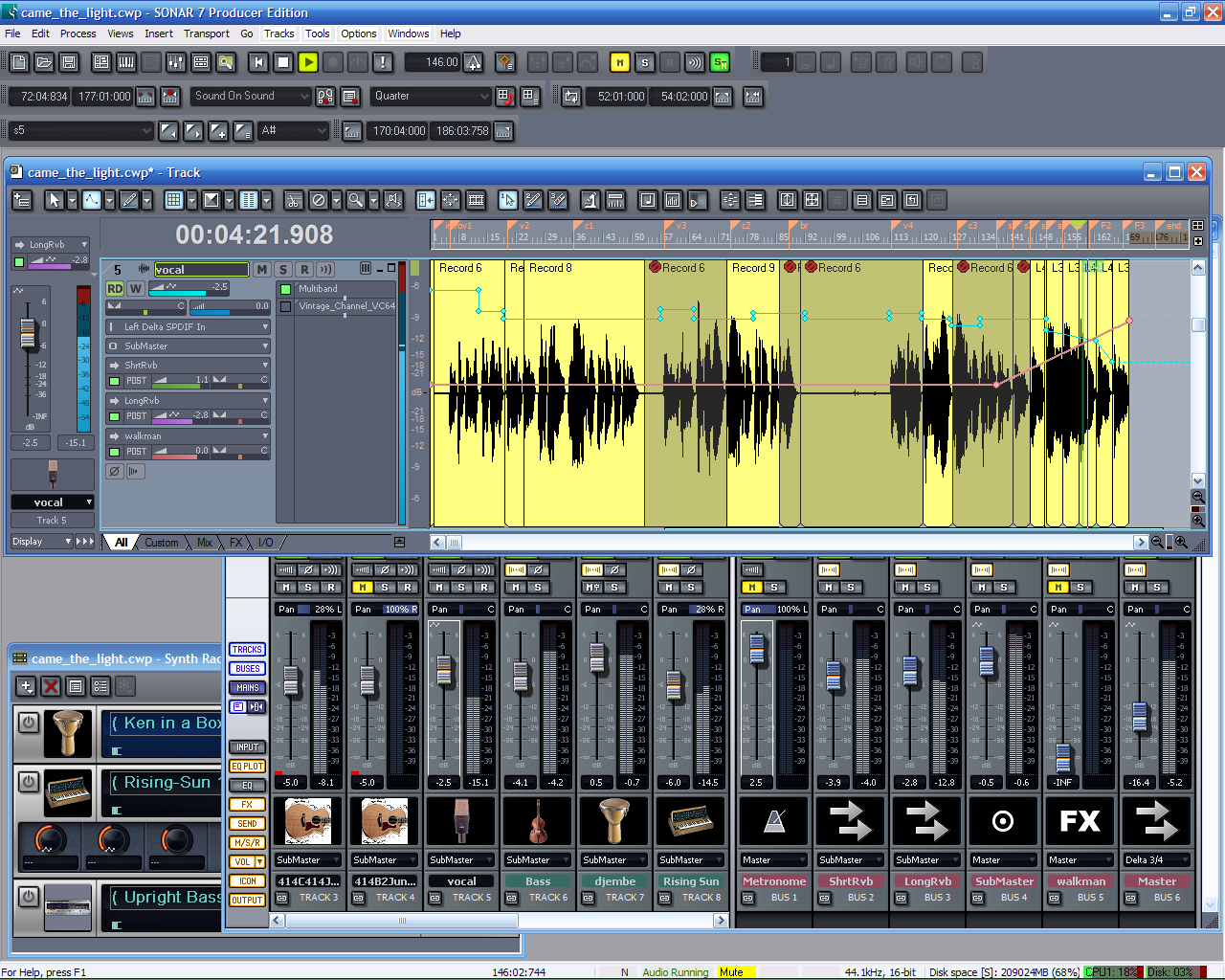Click the Stop transport button
Viewport: 1225px width, 980px height.
(x=283, y=62)
